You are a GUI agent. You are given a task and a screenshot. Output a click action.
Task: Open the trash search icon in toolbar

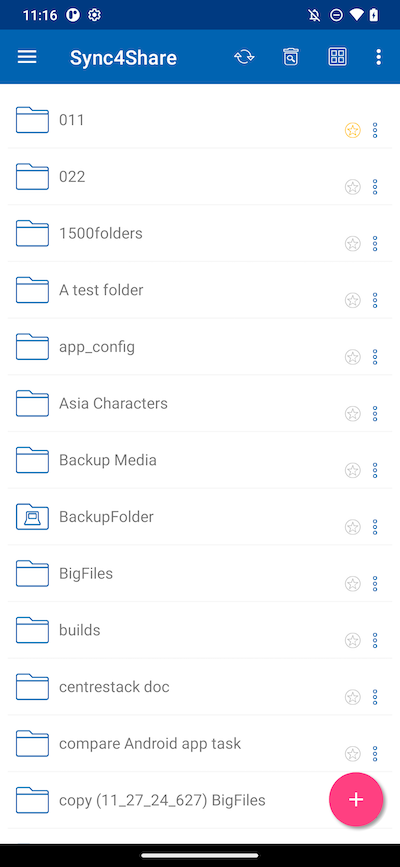(290, 57)
